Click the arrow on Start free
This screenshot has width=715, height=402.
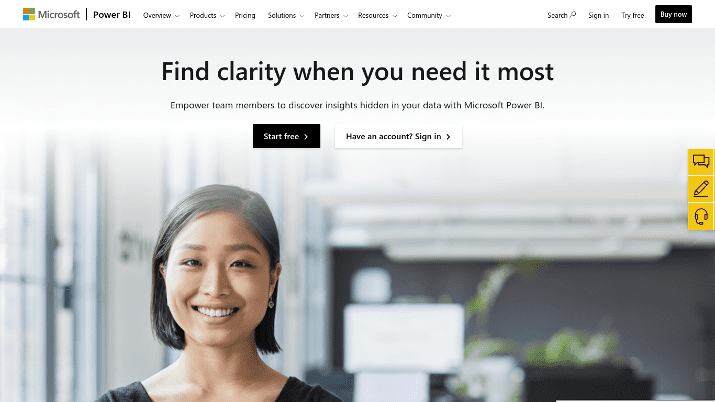coord(306,137)
